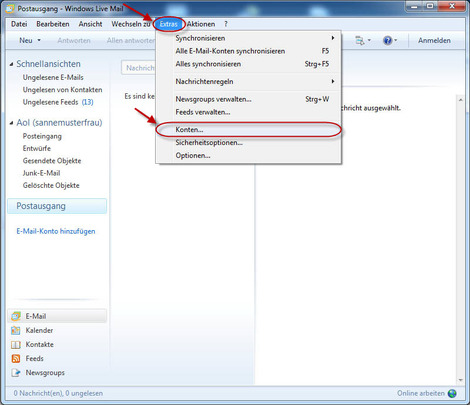This screenshot has width=470, height=405.
Task: Click E-Mail-Konto hinzufügen link
Action: (x=56, y=231)
